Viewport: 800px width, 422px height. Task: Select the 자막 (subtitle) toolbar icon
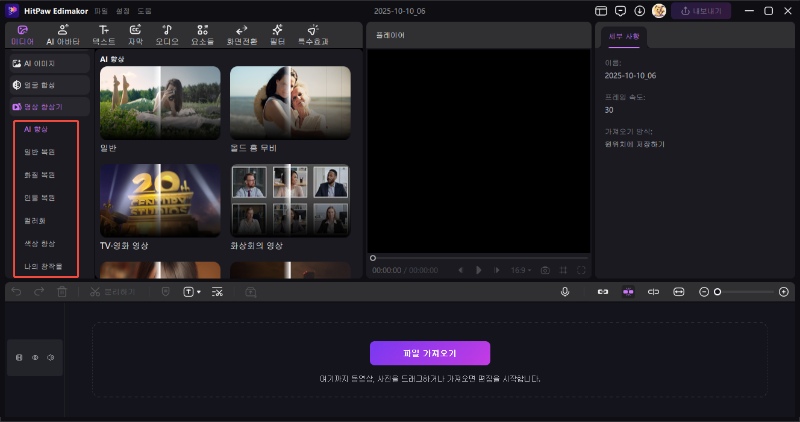(134, 35)
